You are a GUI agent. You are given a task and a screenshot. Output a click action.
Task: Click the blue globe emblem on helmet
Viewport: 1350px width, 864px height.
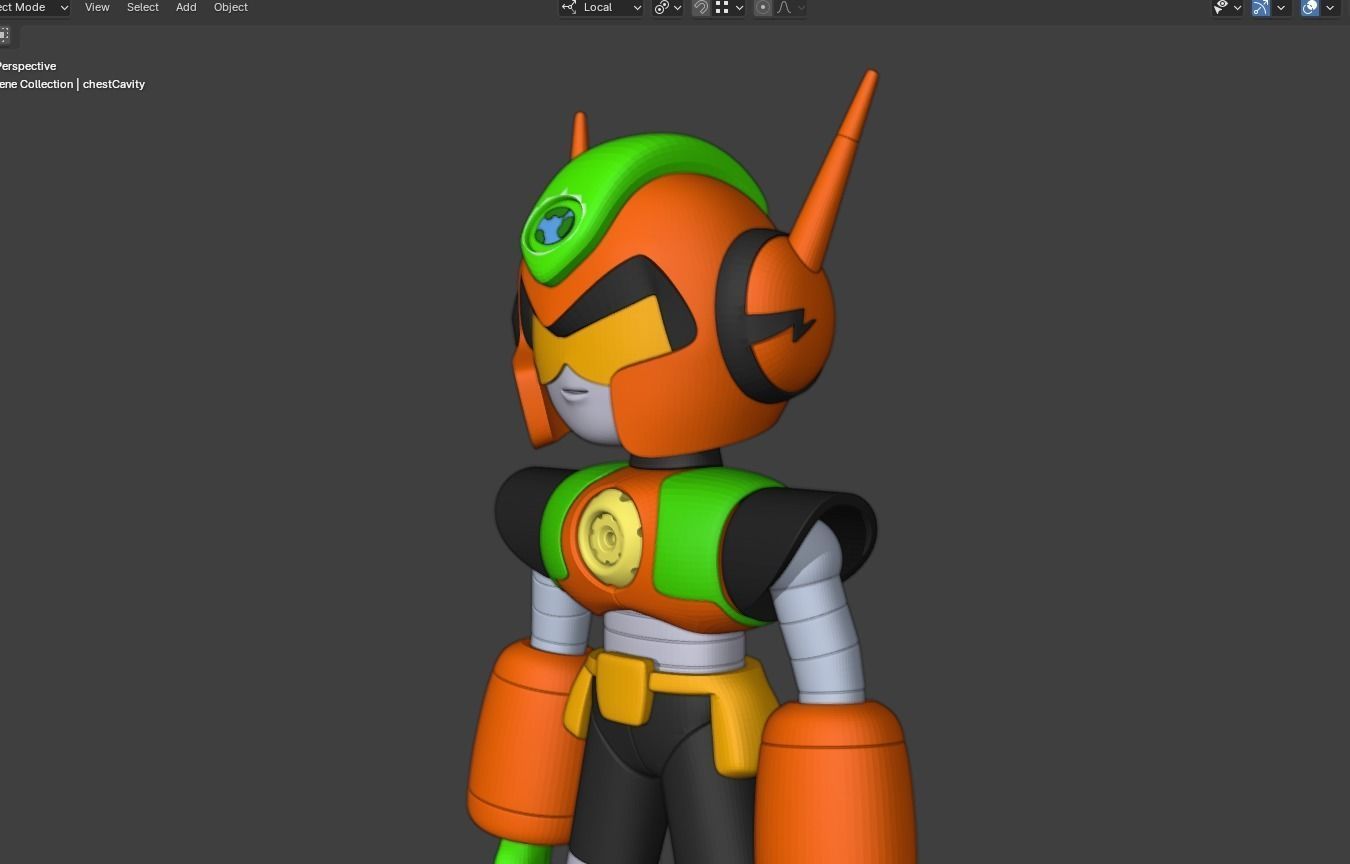[553, 228]
